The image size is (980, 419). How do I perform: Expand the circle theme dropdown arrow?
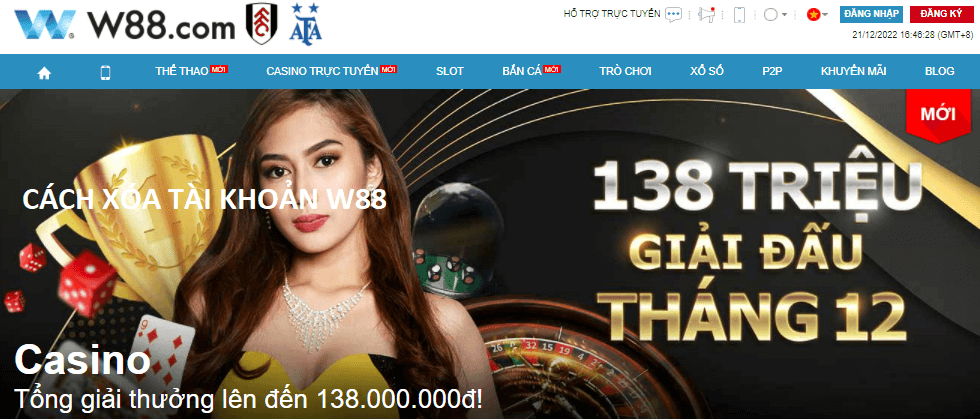pos(784,14)
